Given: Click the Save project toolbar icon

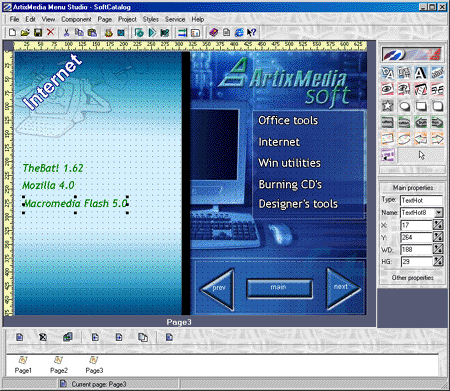Looking at the screenshot, I should 38,33.
